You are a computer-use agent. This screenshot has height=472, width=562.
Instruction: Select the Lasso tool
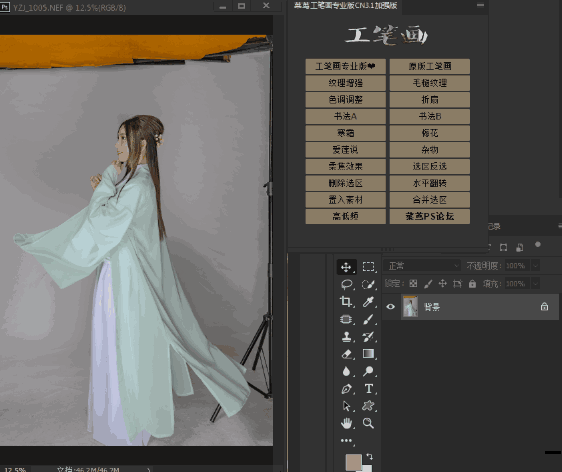(346, 285)
